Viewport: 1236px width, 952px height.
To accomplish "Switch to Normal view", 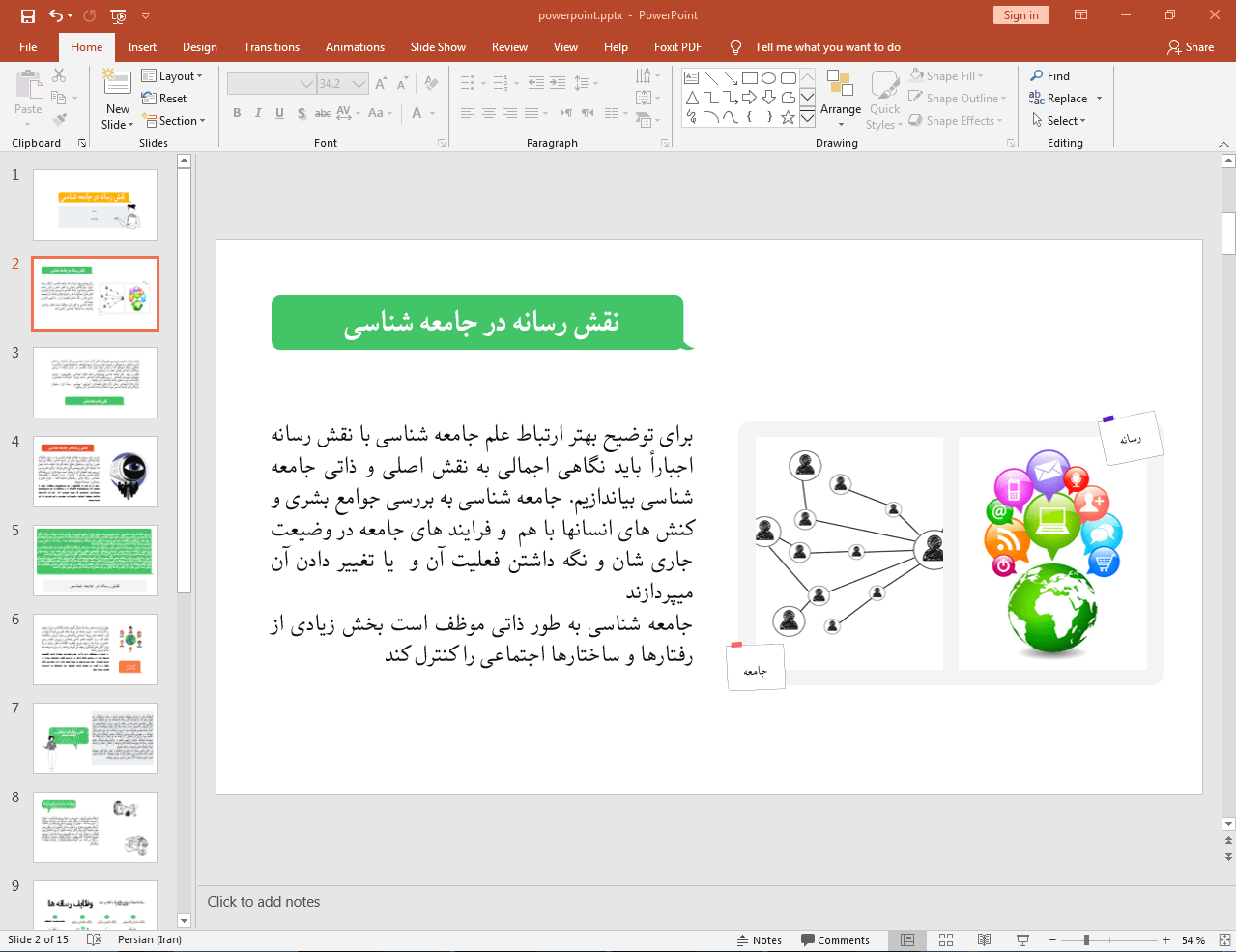I will tap(907, 940).
